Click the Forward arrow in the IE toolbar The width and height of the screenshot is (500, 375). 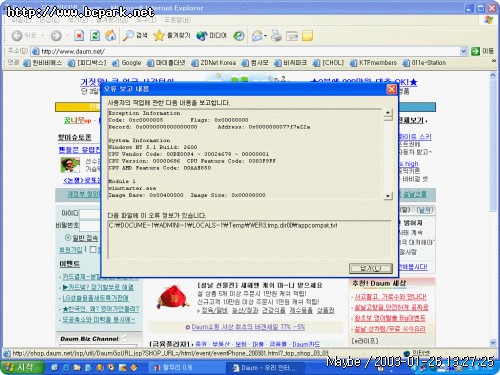56,35
